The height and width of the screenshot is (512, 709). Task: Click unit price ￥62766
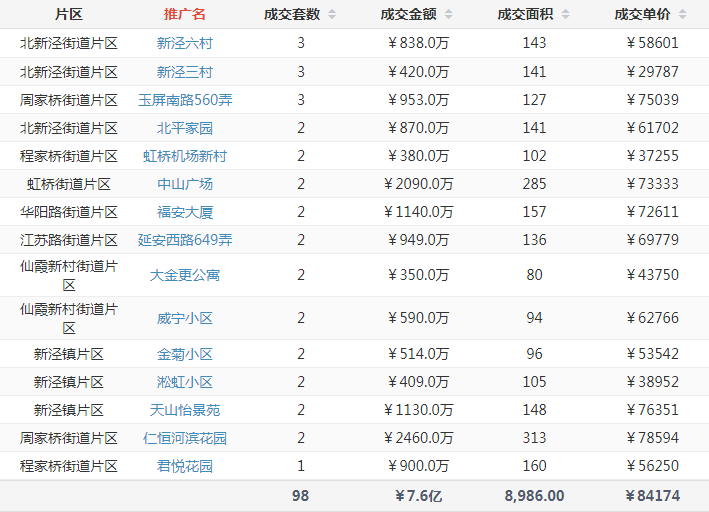tap(652, 318)
